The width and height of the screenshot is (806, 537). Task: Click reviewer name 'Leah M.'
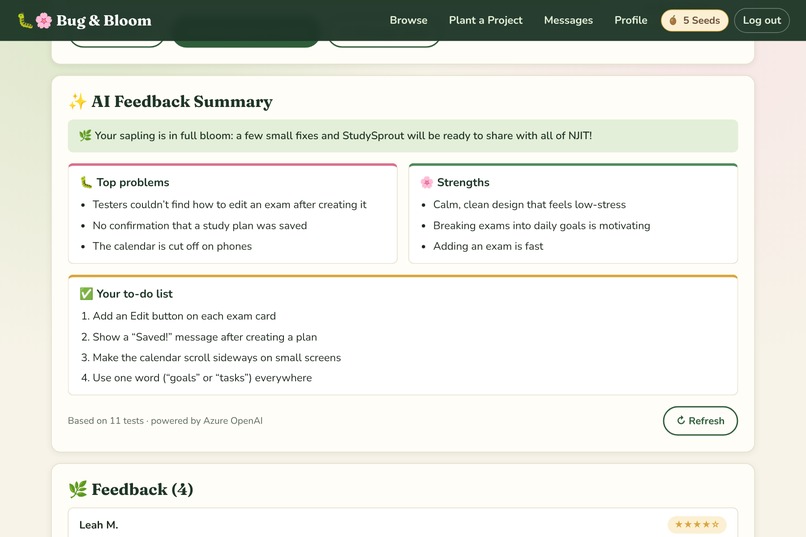(x=99, y=525)
